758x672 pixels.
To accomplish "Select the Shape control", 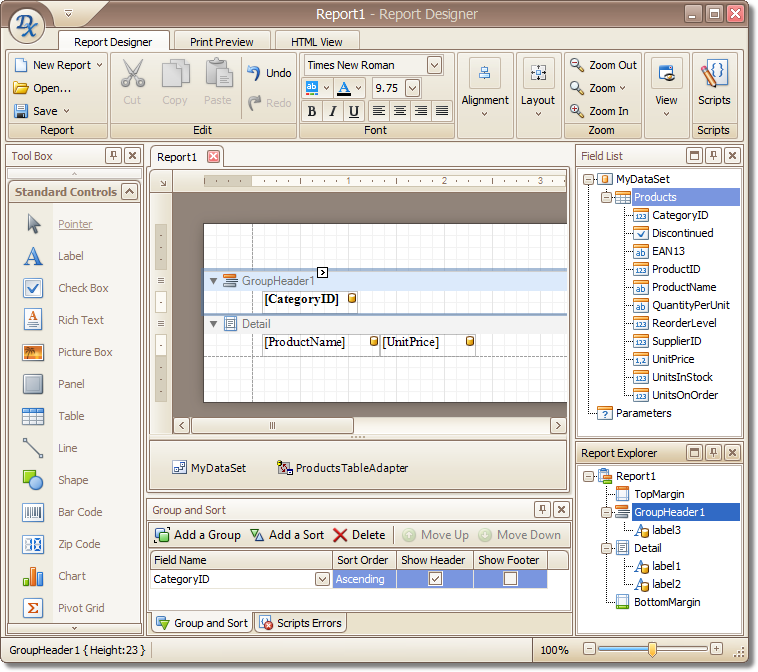I will (x=73, y=480).
